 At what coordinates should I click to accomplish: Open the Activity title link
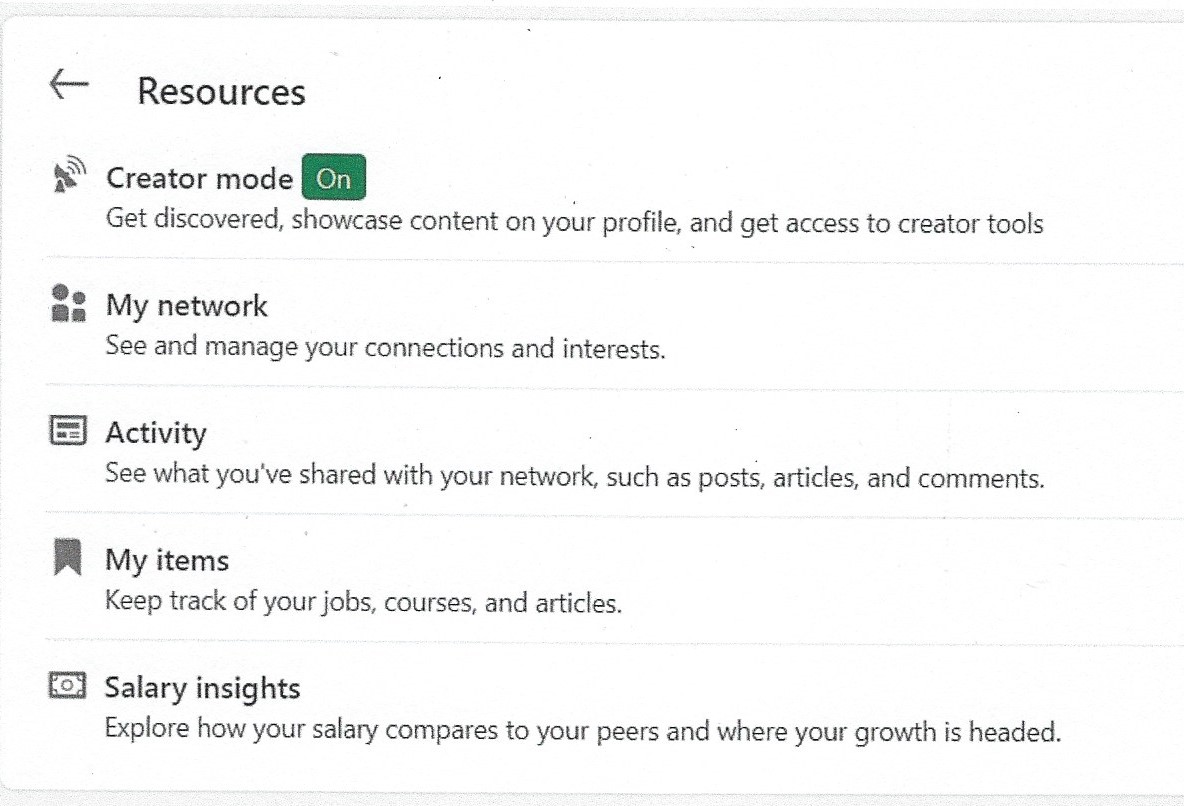156,433
